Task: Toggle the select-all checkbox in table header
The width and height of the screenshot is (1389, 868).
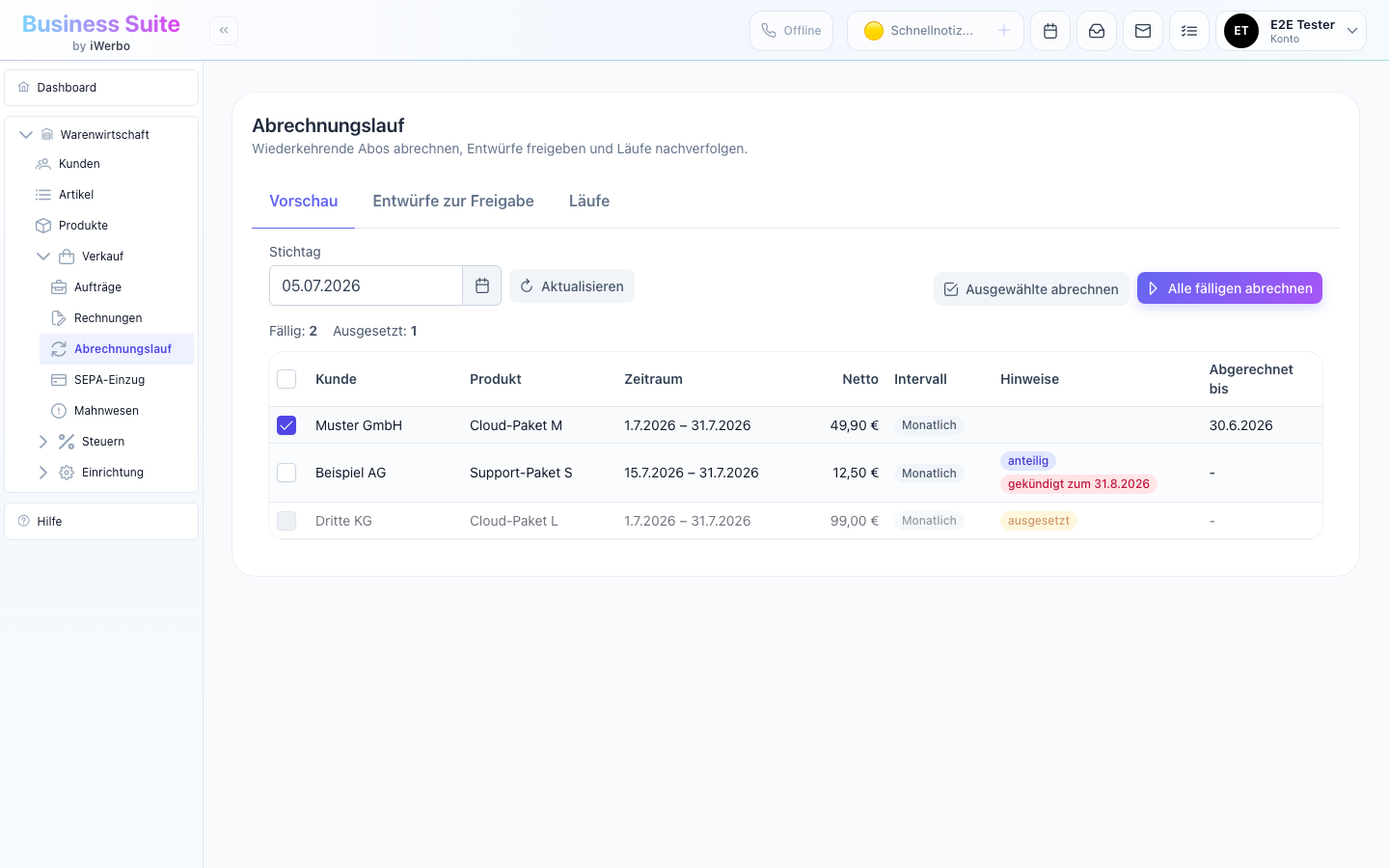Action: [x=286, y=379]
